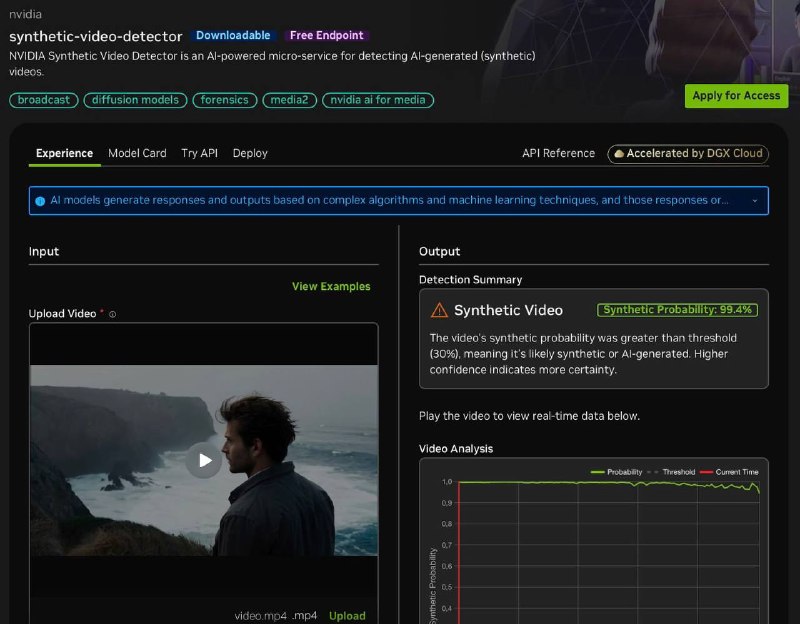Screen dimensions: 800x624
Task: Click Upload to choose a video file
Action: (347, 616)
